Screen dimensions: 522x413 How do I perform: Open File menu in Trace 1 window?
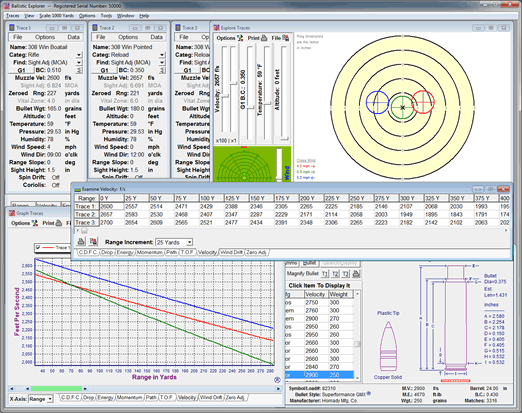[17, 37]
